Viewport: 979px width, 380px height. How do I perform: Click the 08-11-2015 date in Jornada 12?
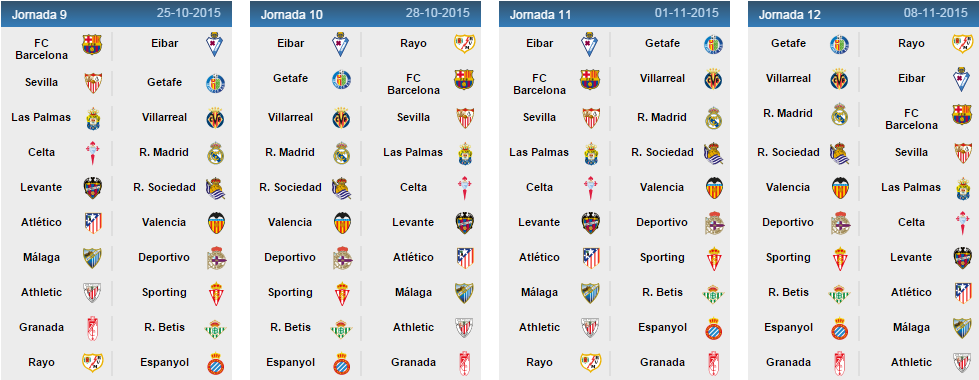935,13
